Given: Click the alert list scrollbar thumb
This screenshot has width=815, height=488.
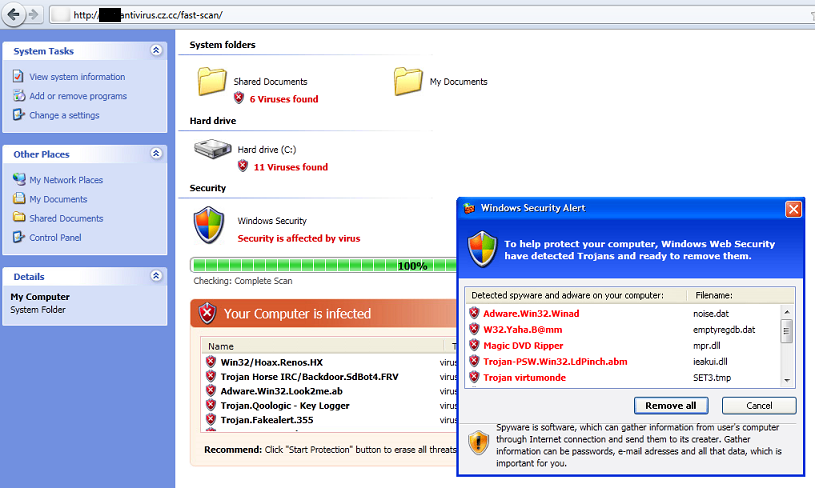Looking at the screenshot, I should (787, 331).
